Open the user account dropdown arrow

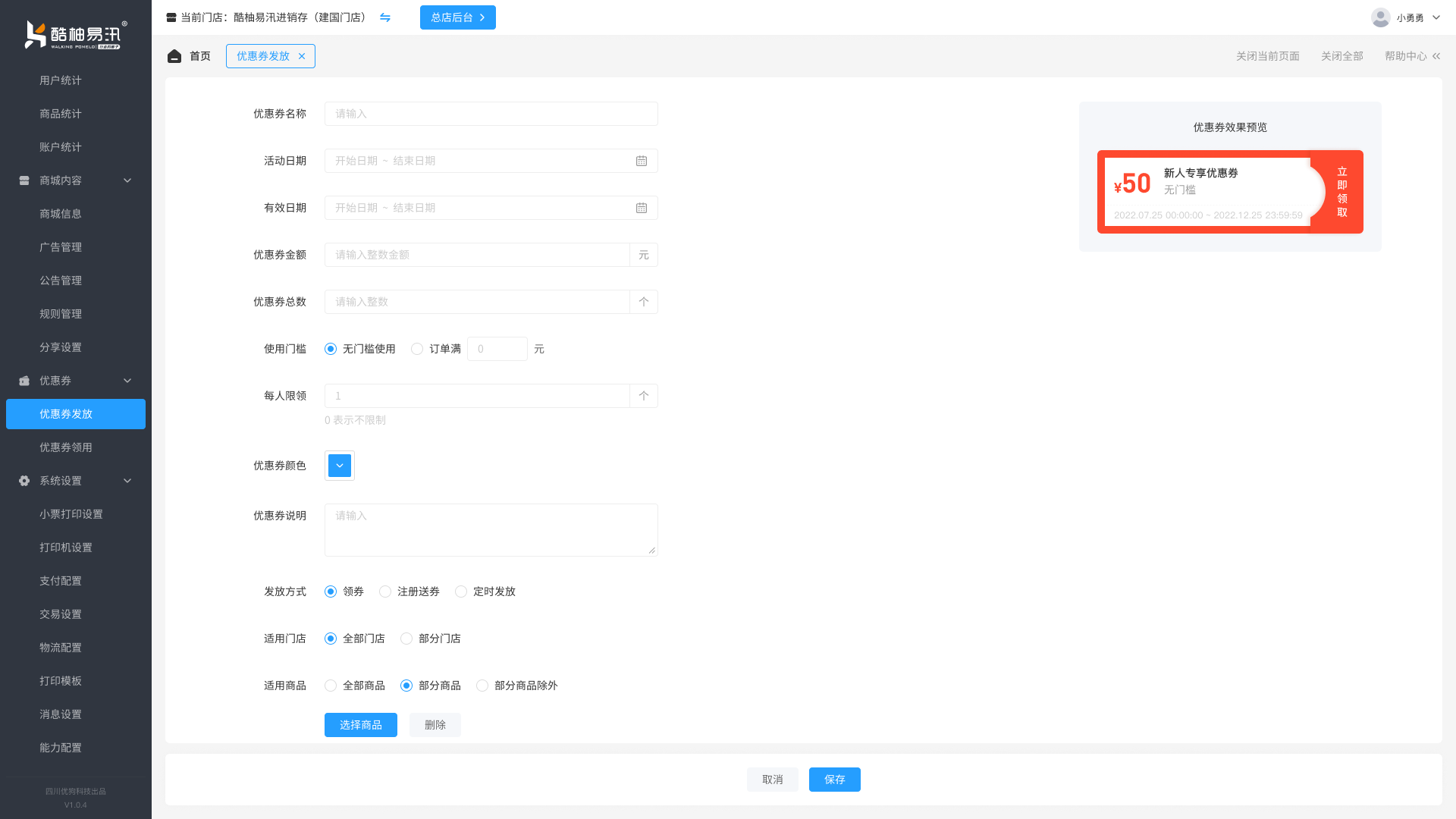pos(1436,17)
